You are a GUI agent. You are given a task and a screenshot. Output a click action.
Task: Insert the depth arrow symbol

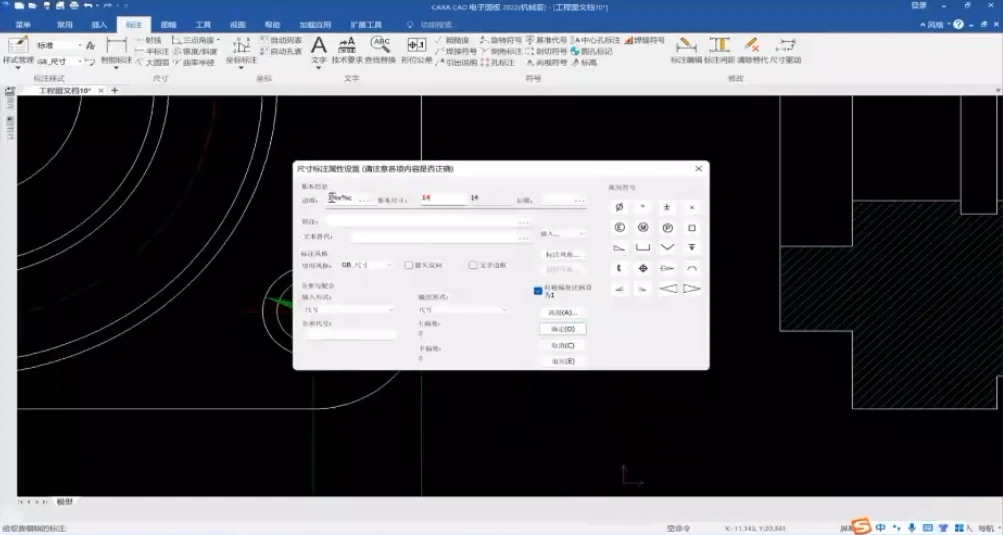[x=691, y=248]
